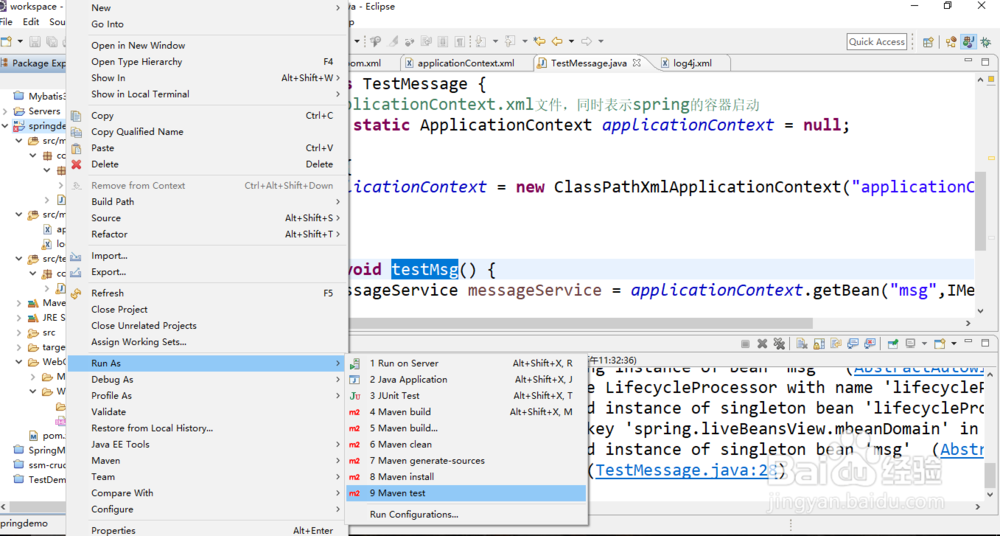1000x536 pixels.
Task: Maximize the Console view icon
Action: pos(985,343)
